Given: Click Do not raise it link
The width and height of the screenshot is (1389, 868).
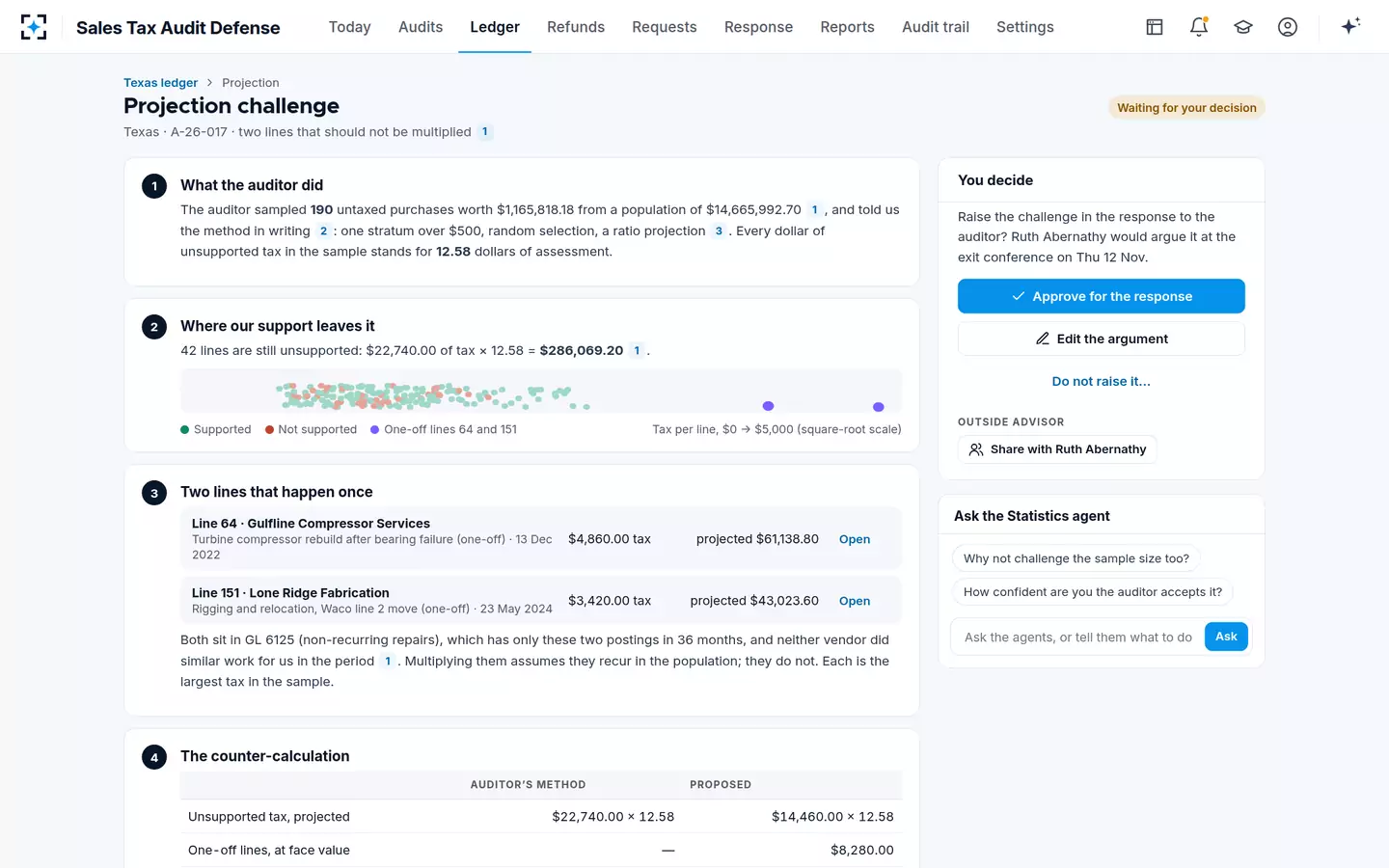Looking at the screenshot, I should point(1102,381).
